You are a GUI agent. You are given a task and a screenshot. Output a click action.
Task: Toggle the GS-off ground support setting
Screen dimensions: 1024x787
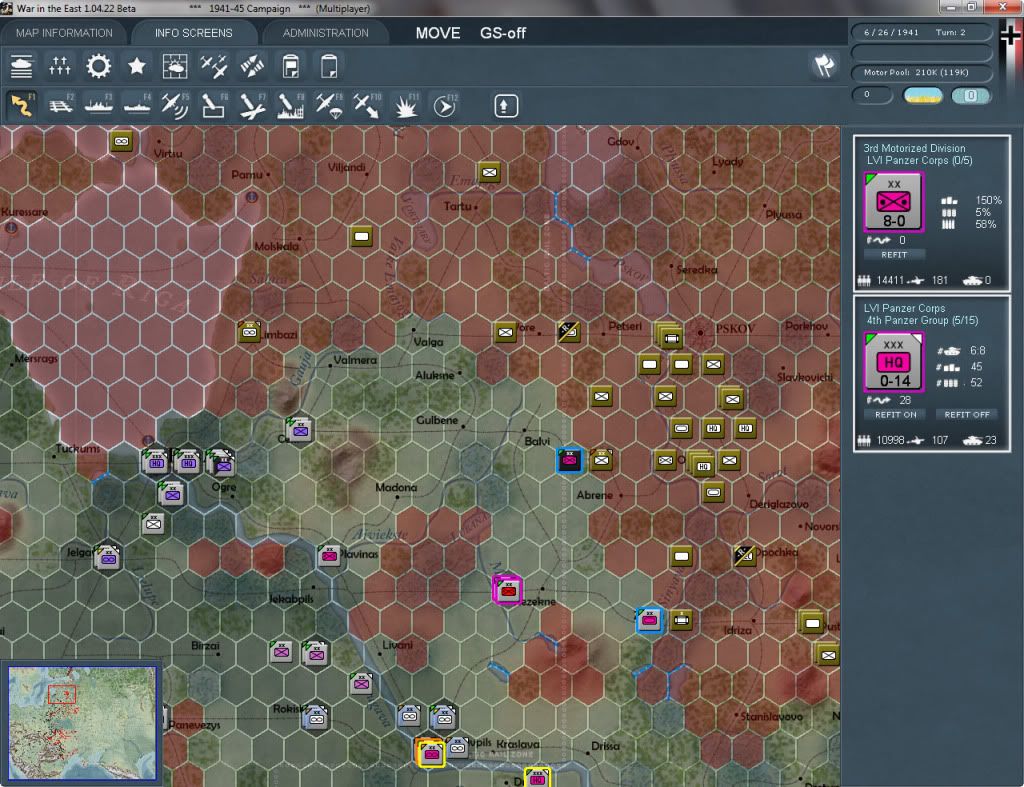point(503,33)
